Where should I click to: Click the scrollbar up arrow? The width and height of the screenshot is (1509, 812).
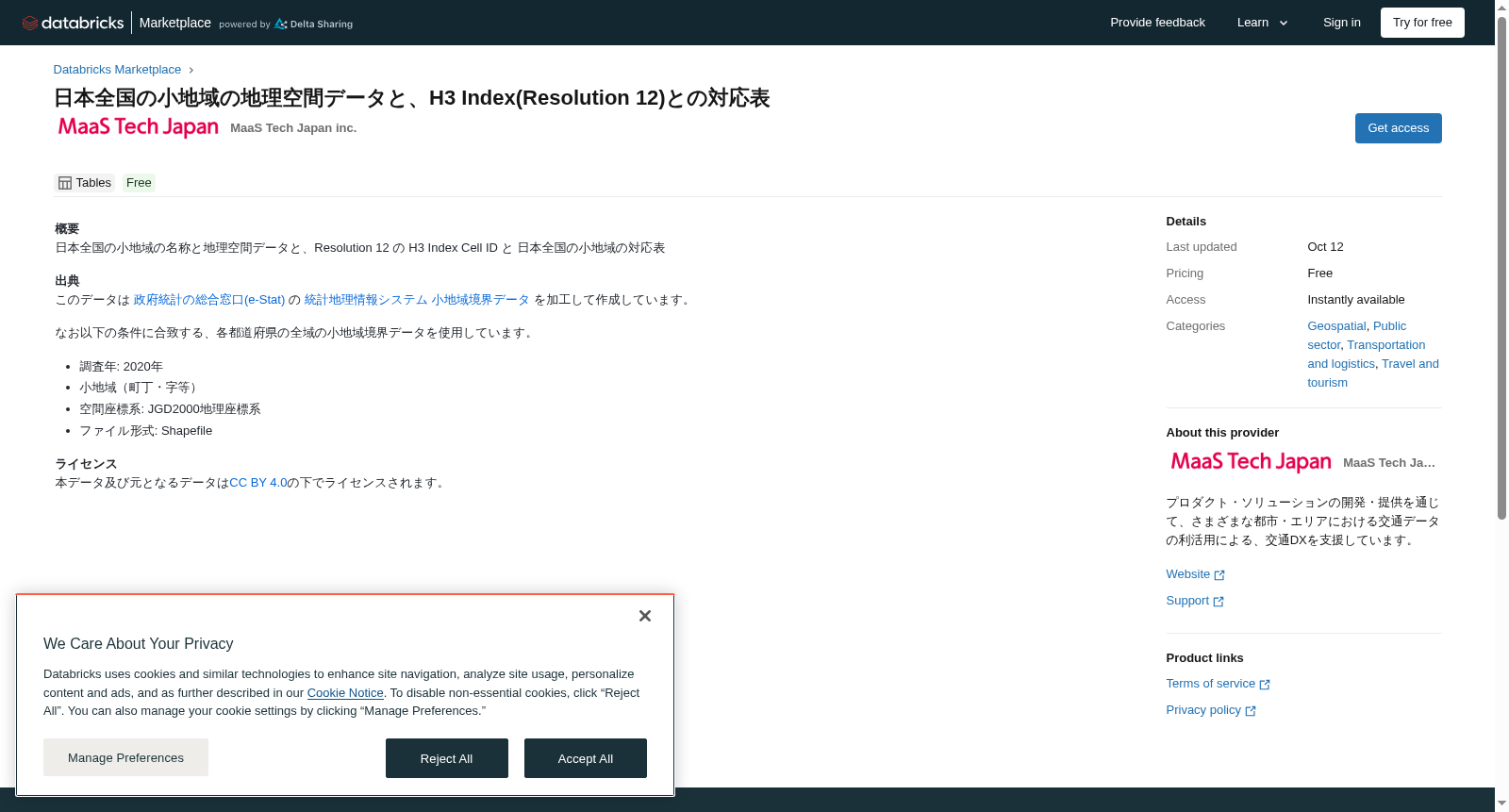[x=1501, y=7]
